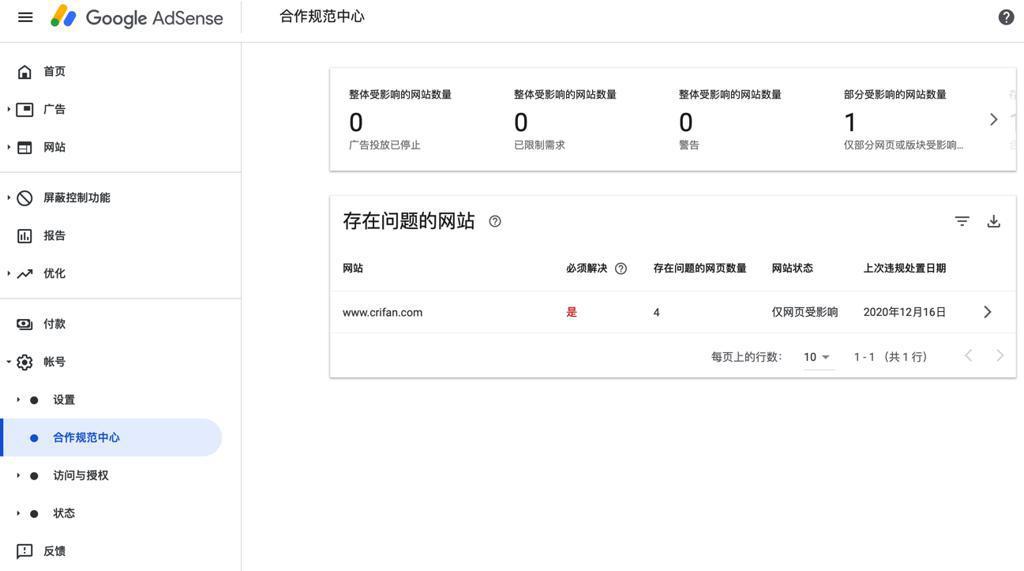Select the 已限制需求 summary card

[565, 120]
